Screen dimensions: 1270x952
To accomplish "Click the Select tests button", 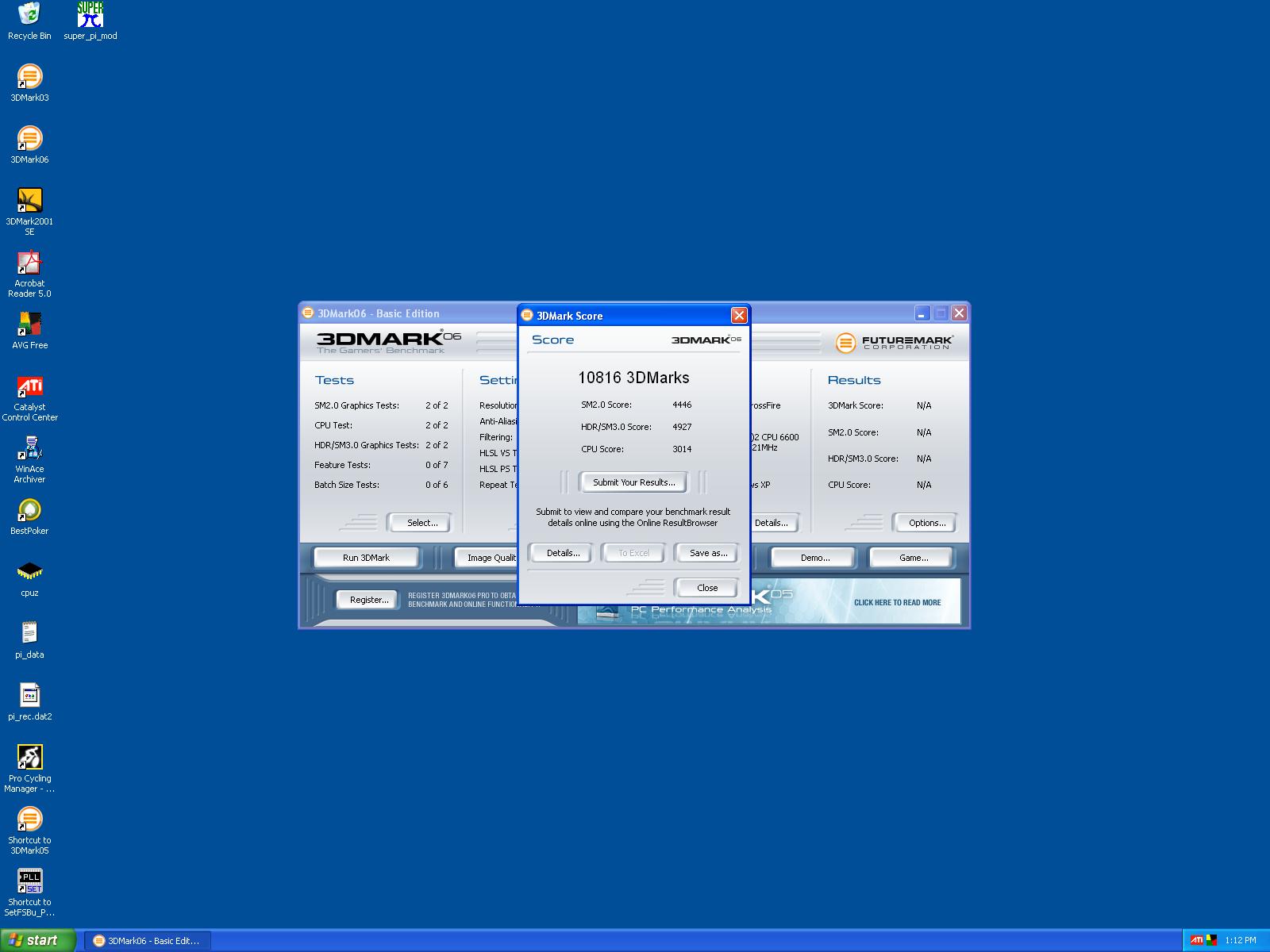I will point(421,523).
